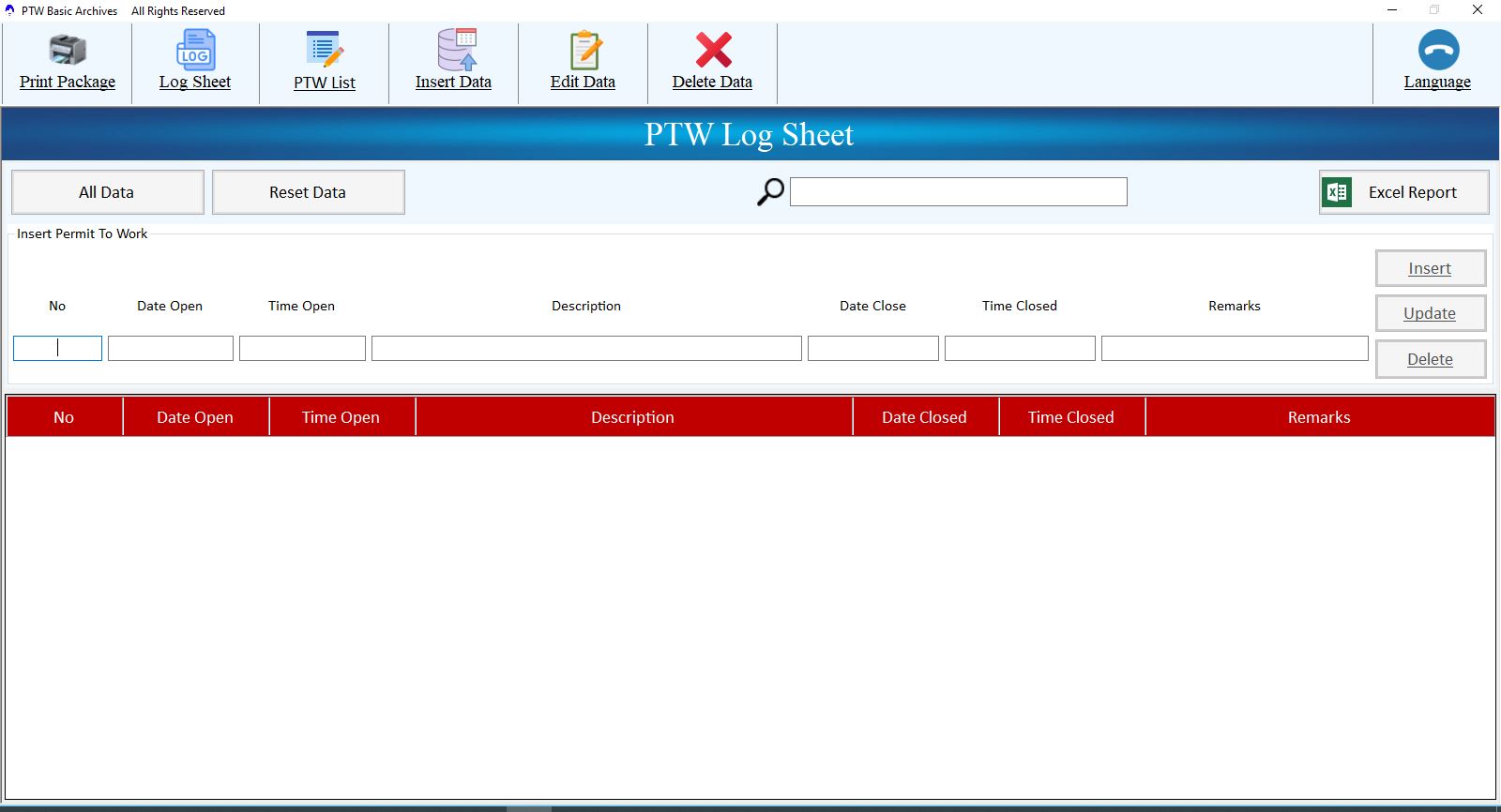Click the Date Open input field
The image size is (1501, 812).
[x=171, y=348]
